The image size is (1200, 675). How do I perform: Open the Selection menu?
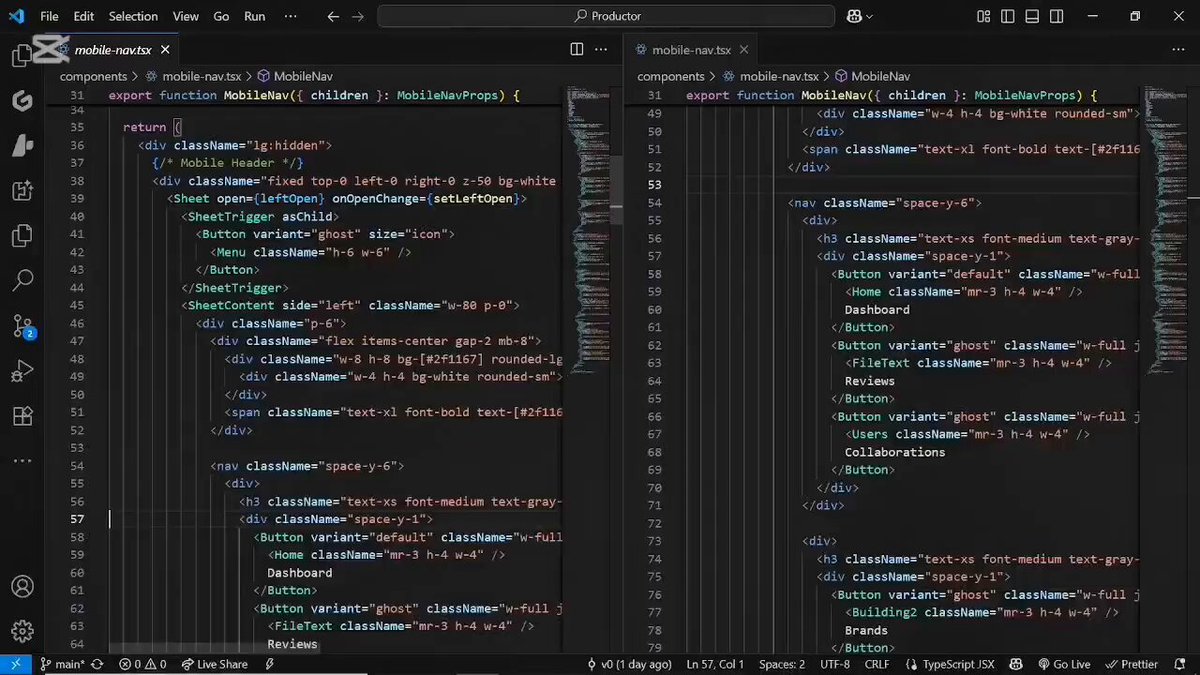[x=133, y=16]
